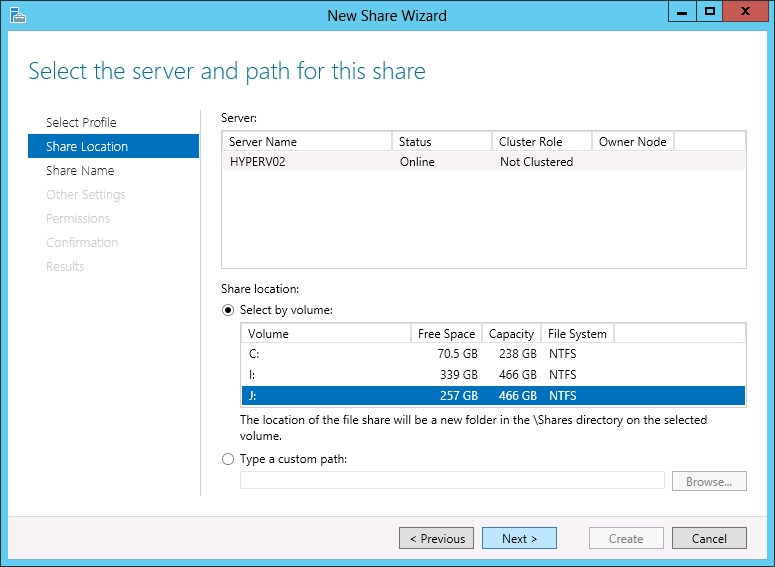775x567 pixels.
Task: Click the custom path text field
Action: click(x=452, y=480)
